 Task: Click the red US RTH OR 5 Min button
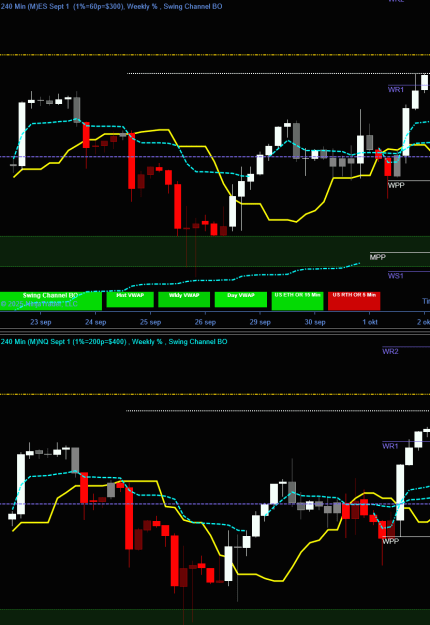[x=354, y=301]
